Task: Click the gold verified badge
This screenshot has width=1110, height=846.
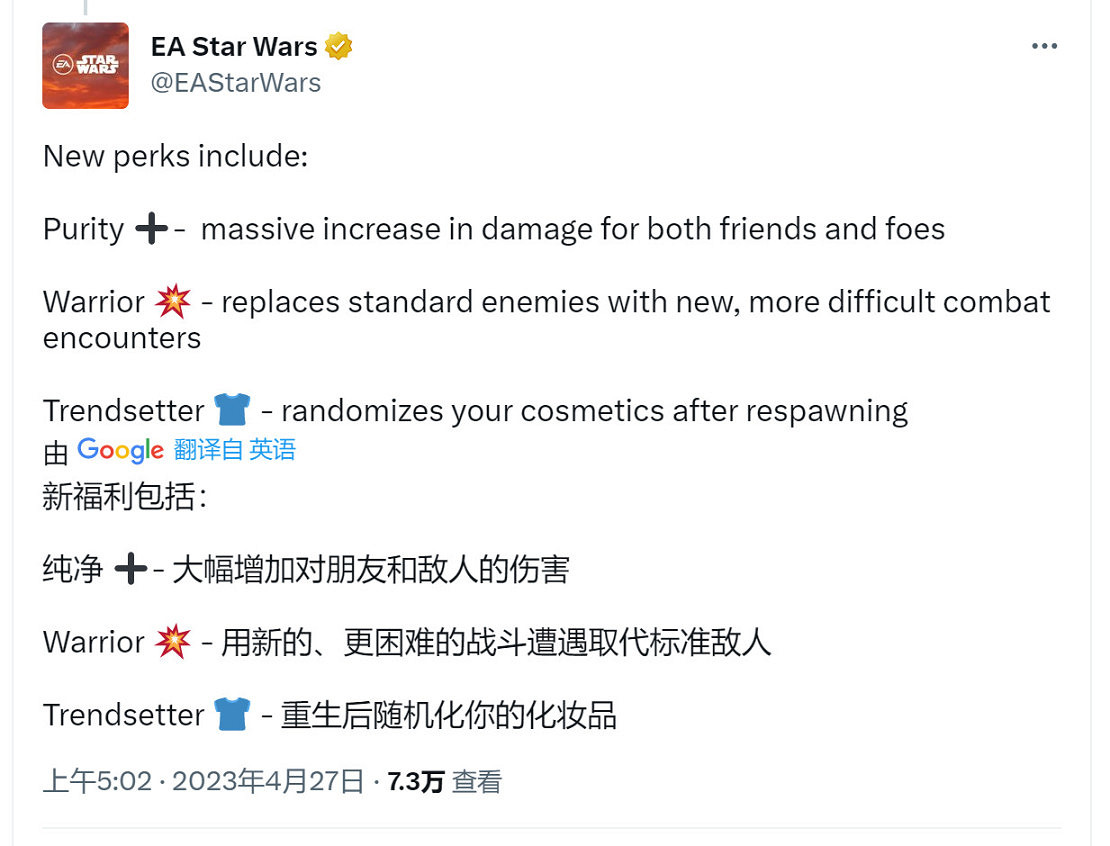Action: click(x=339, y=46)
